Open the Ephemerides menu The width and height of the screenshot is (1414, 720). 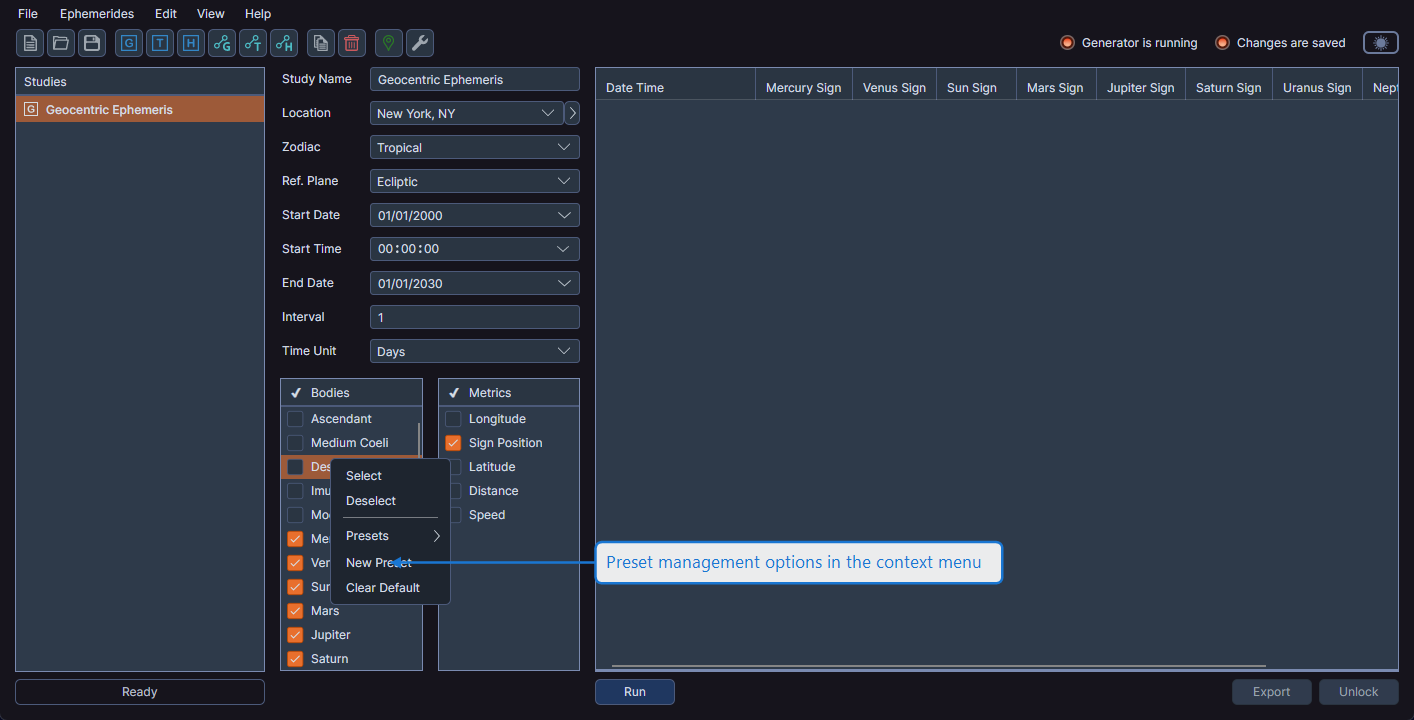(96, 13)
